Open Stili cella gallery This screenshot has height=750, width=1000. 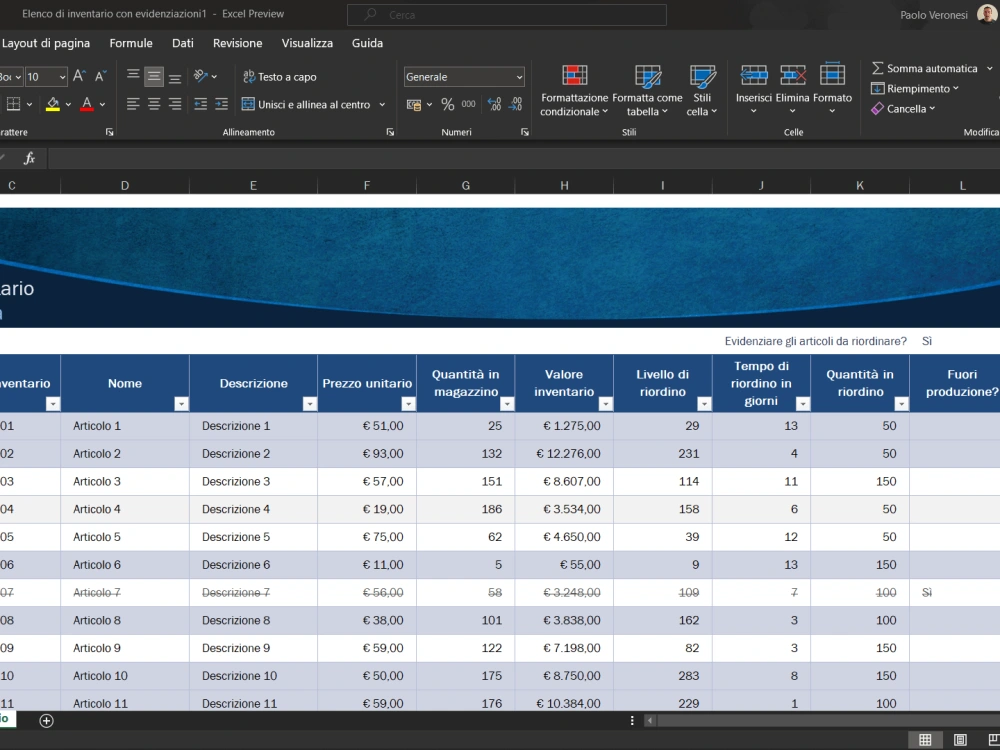tap(702, 91)
